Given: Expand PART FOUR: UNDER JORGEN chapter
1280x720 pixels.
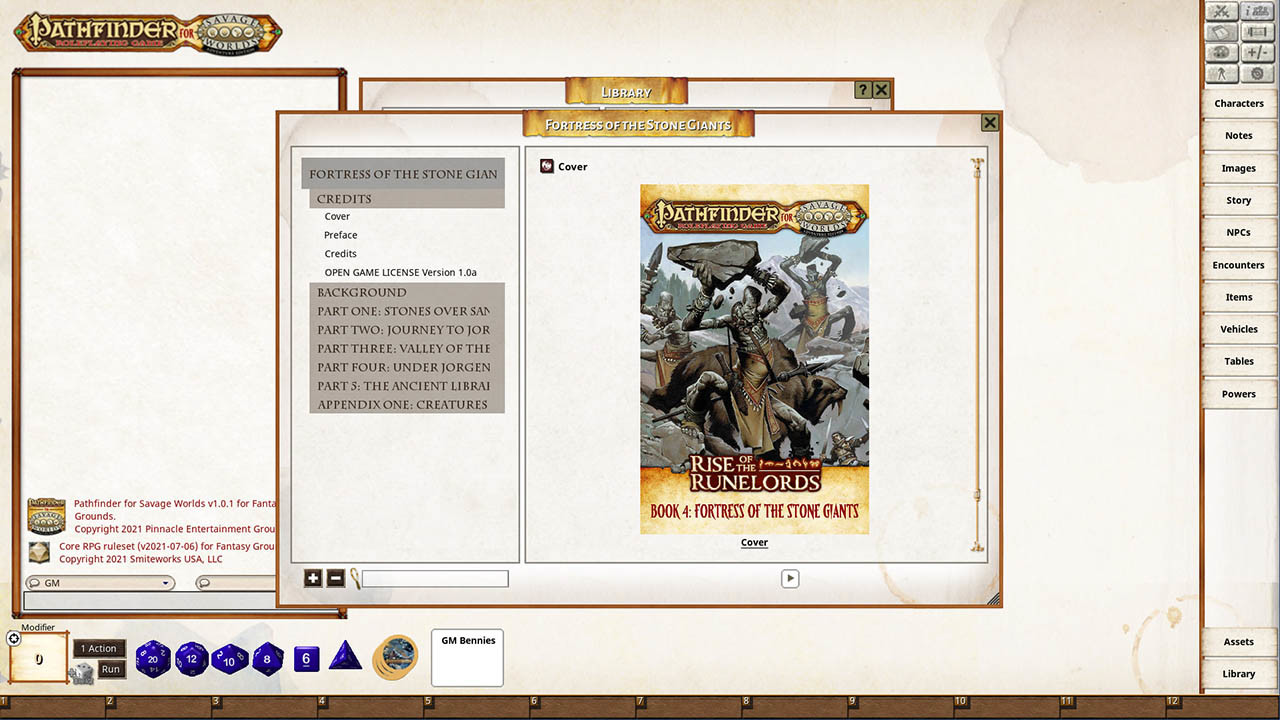Looking at the screenshot, I should pos(407,367).
